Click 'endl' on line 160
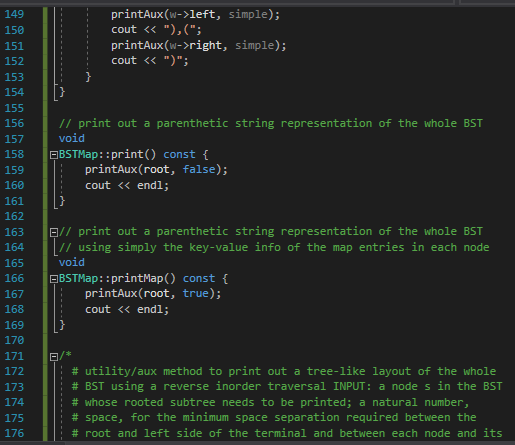Viewport: 515px width, 445px height. click(x=150, y=185)
